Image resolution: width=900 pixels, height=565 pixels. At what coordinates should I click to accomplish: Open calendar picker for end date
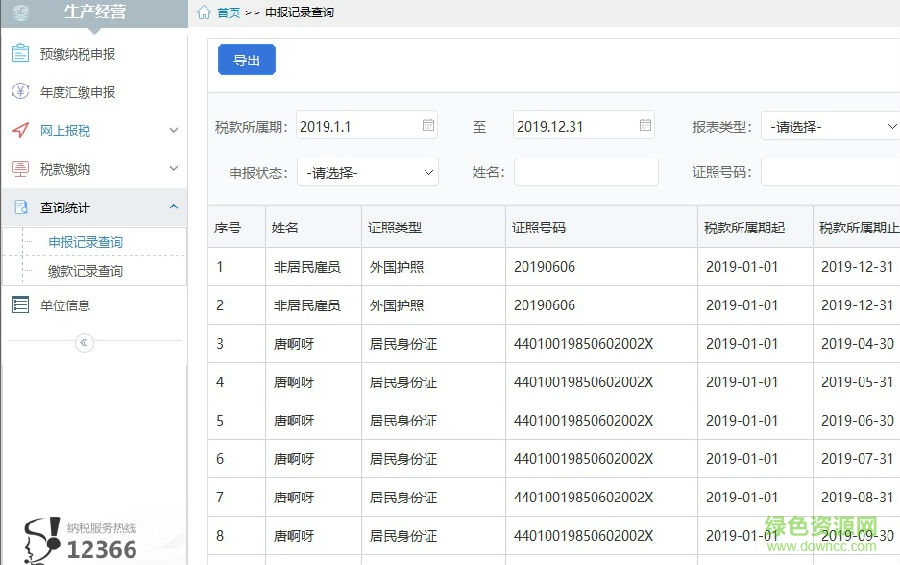pos(645,126)
